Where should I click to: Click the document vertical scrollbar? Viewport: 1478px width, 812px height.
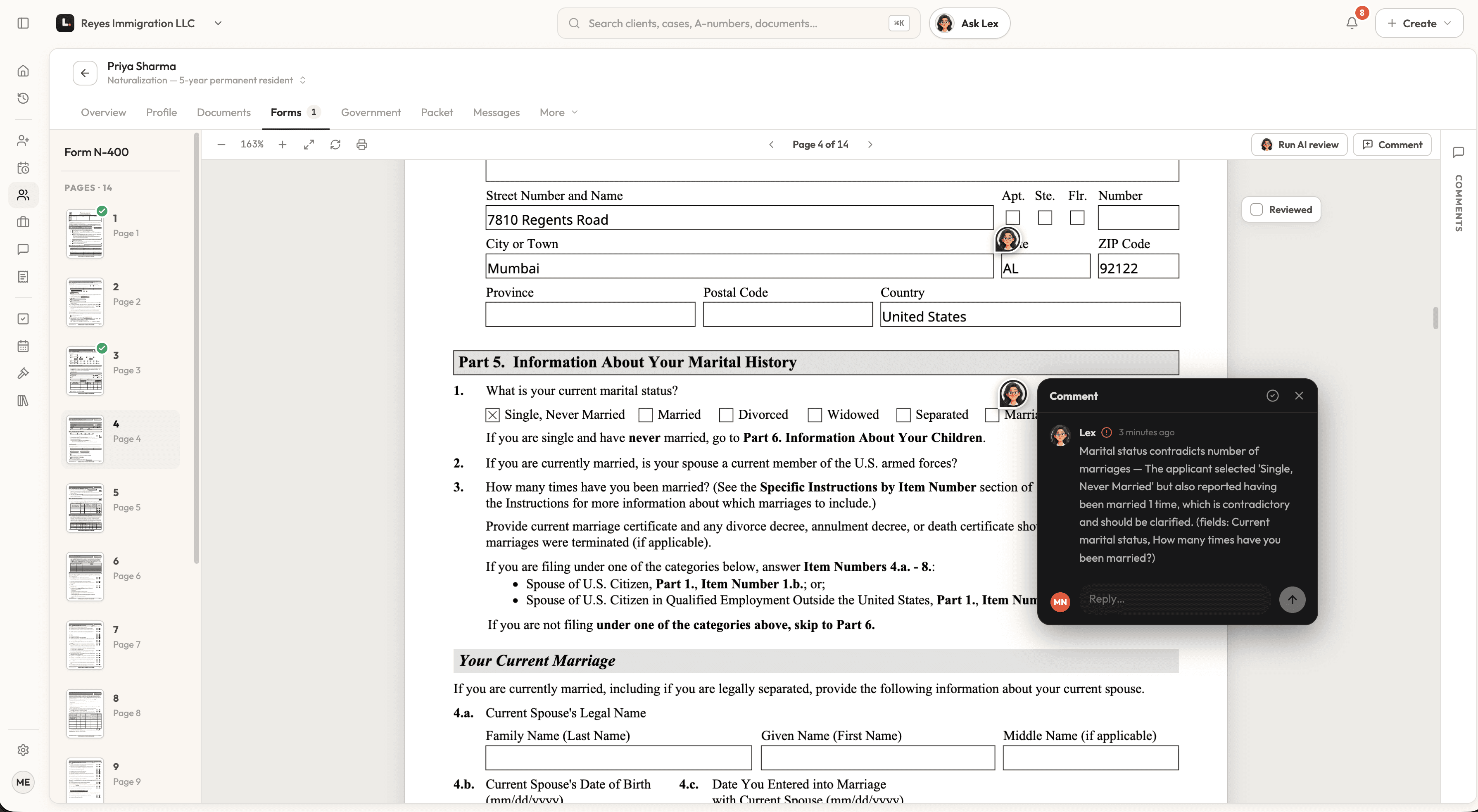(x=1435, y=318)
